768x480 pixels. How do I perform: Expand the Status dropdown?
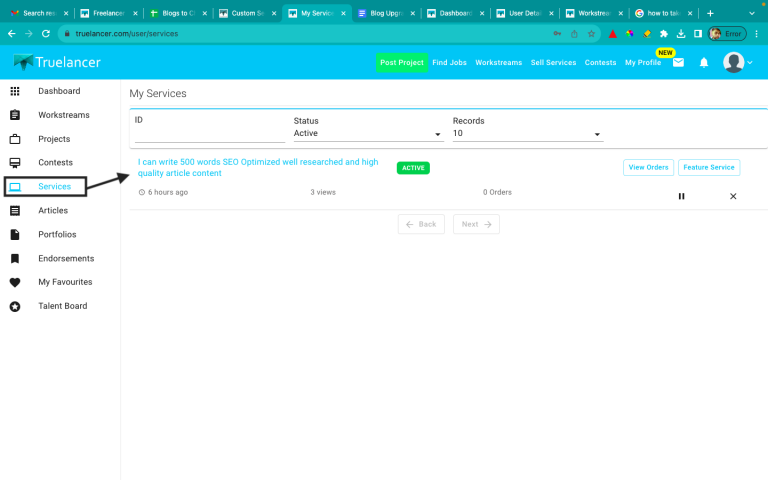point(368,133)
